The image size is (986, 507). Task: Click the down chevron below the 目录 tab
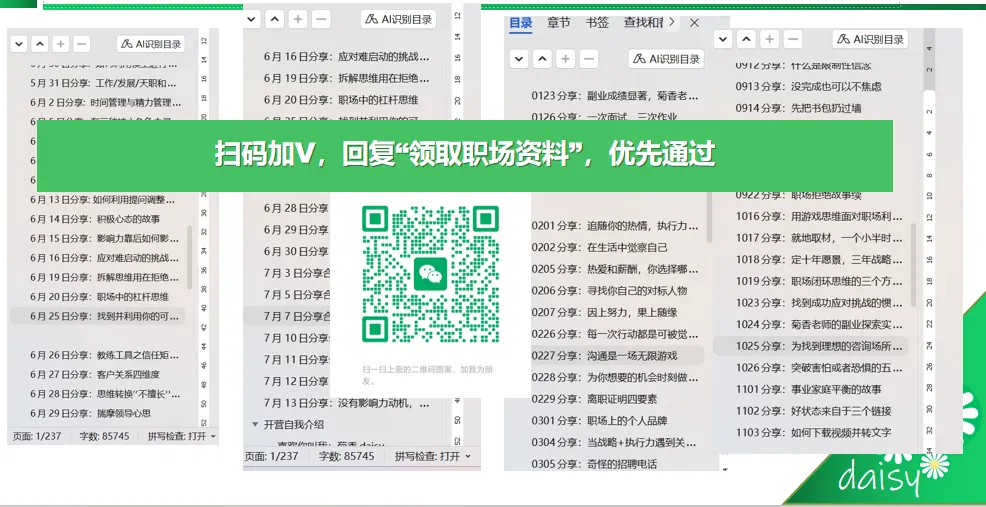[519, 59]
